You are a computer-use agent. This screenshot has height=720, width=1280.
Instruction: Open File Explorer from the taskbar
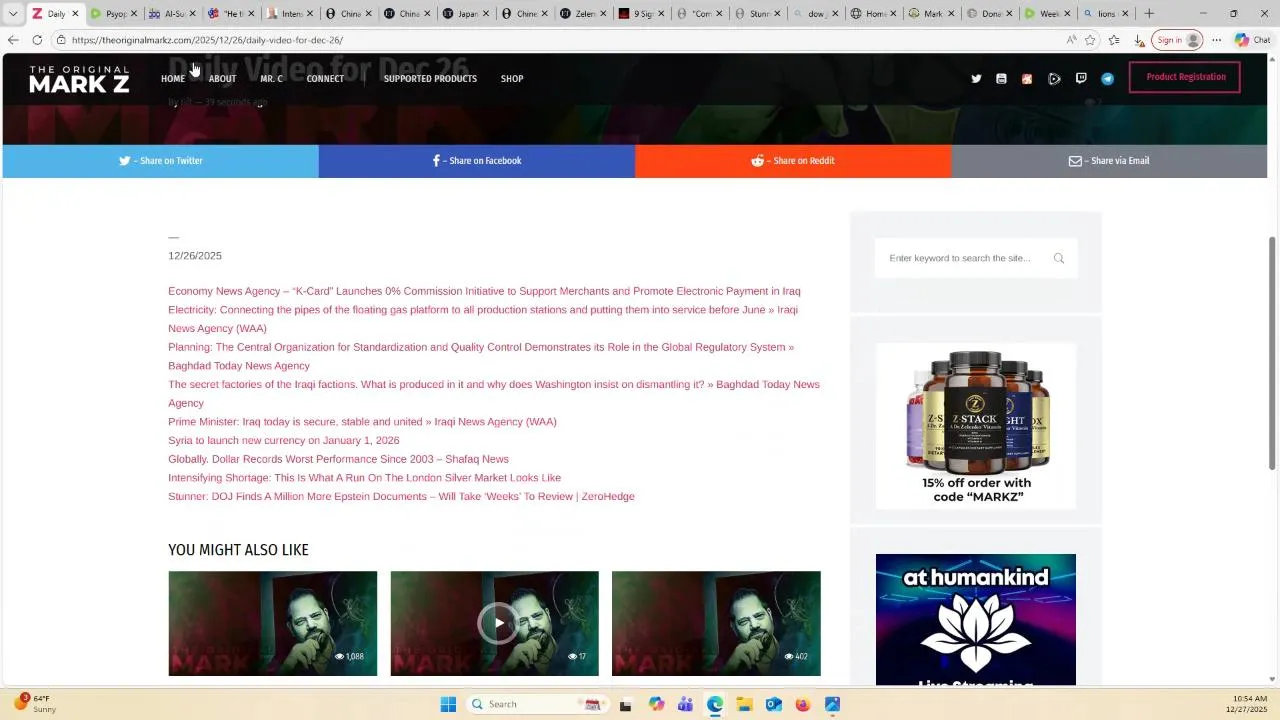(744, 704)
